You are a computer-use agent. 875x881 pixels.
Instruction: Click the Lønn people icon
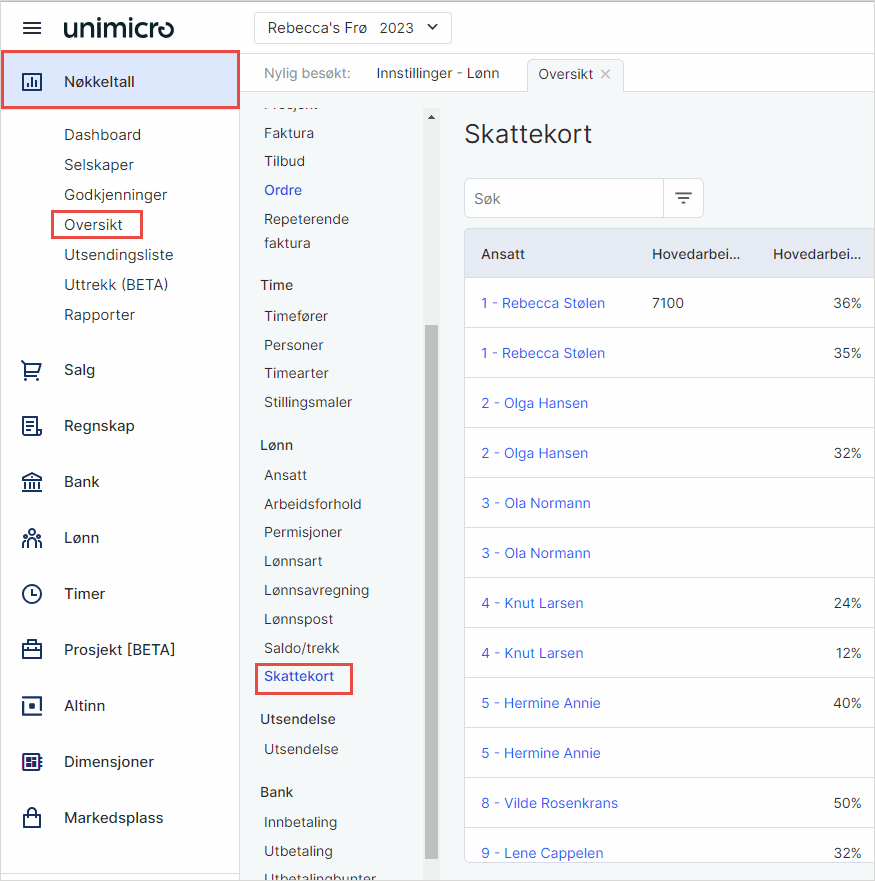[x=32, y=538]
